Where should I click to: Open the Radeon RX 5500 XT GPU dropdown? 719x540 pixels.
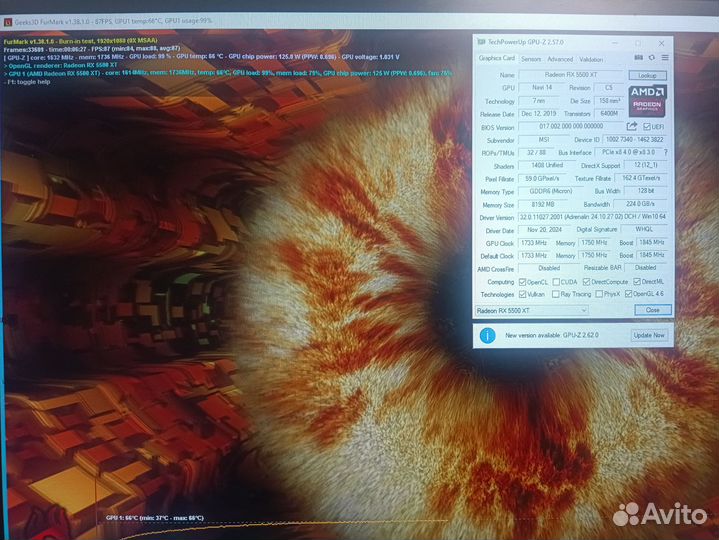531,310
